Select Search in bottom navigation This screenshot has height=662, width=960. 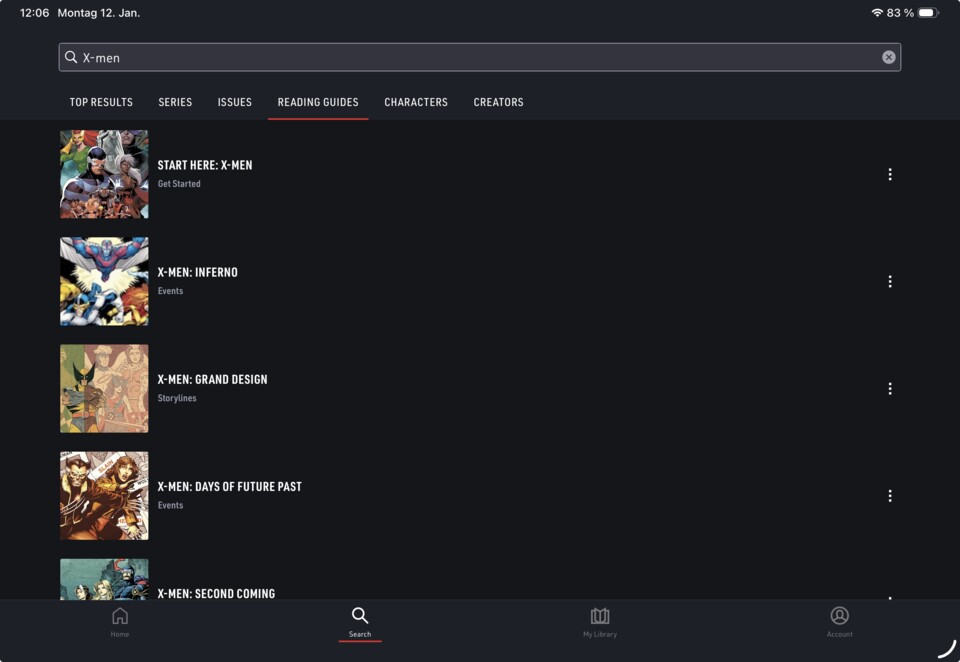(360, 622)
